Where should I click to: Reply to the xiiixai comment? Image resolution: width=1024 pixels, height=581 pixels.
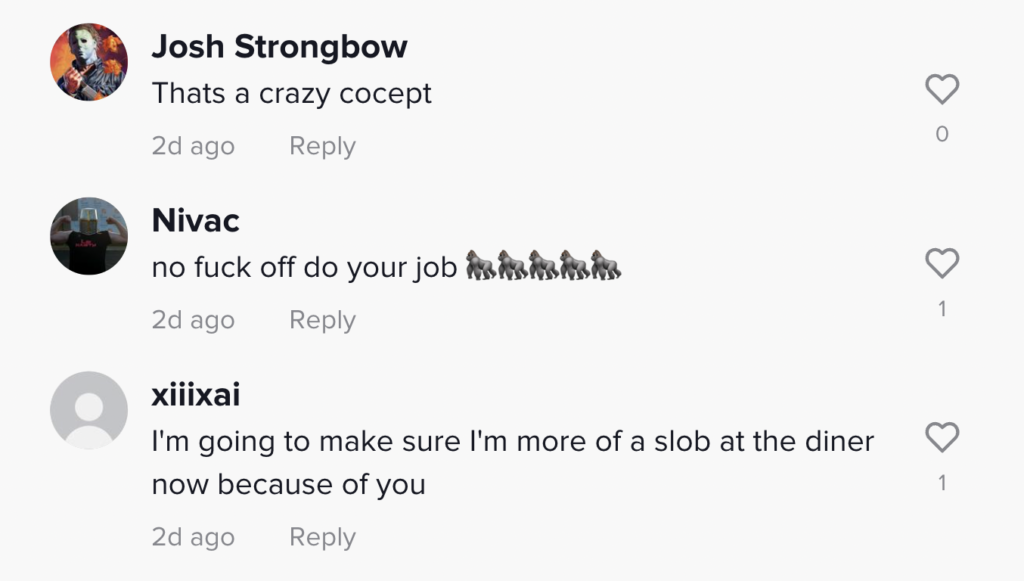click(322, 537)
